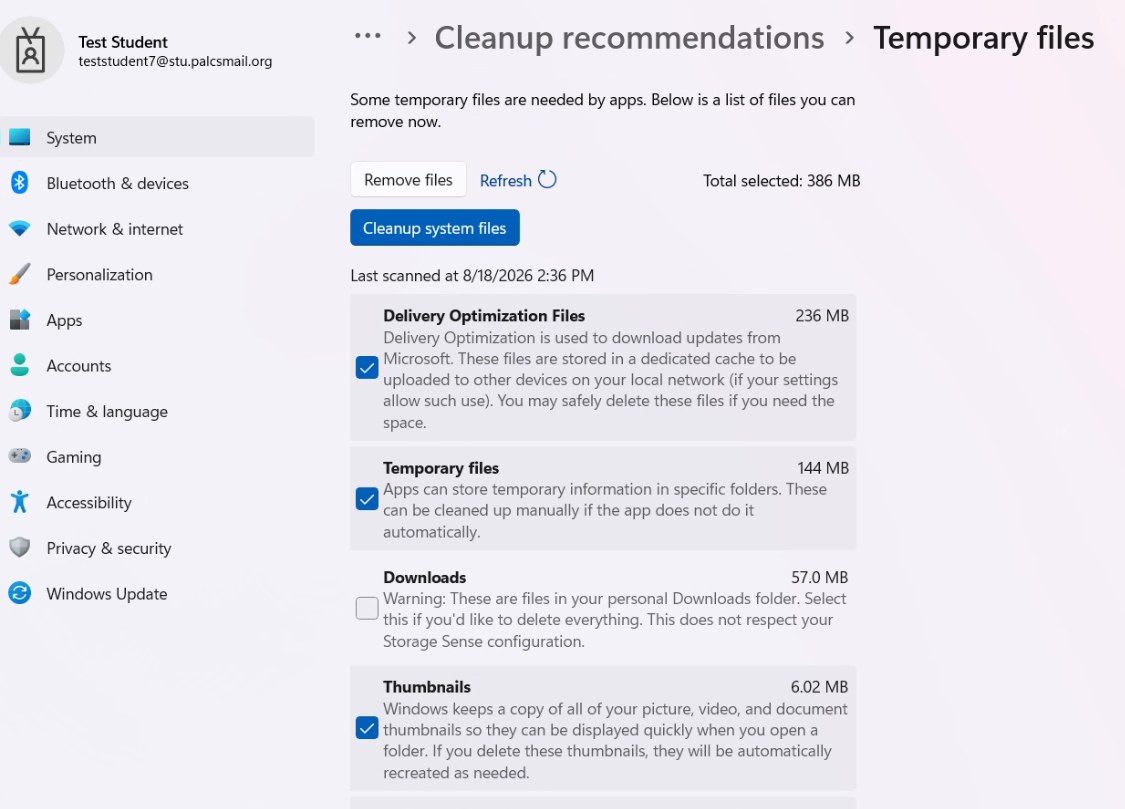Uncheck the Delivery Optimization Files checkbox

[367, 368]
